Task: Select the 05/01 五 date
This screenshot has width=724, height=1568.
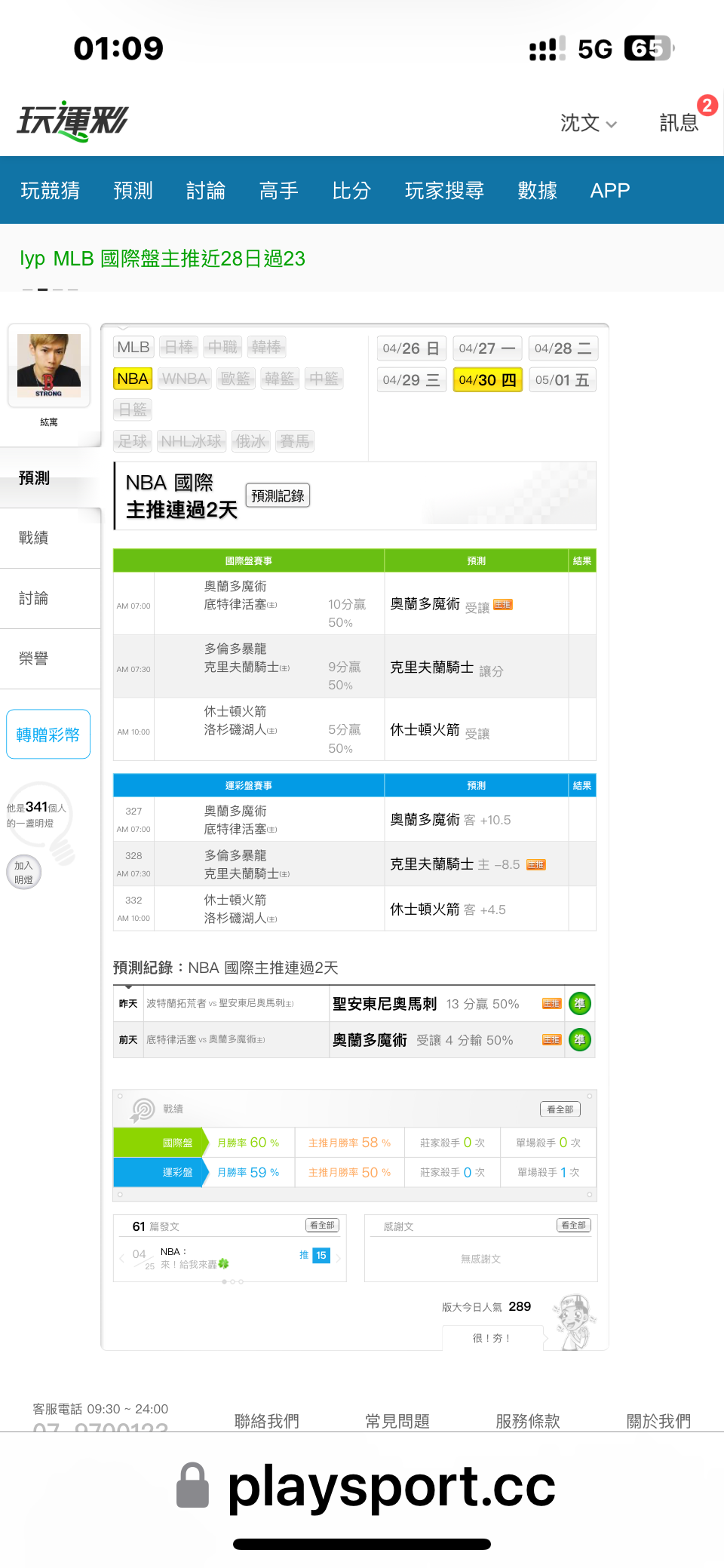Action: tap(562, 380)
